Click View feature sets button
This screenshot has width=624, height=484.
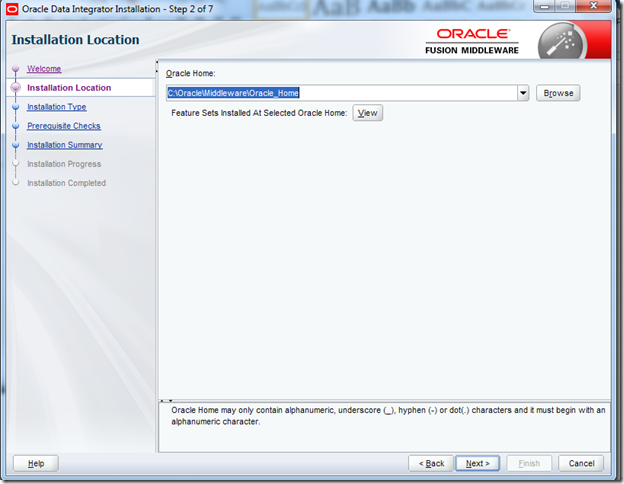(367, 113)
